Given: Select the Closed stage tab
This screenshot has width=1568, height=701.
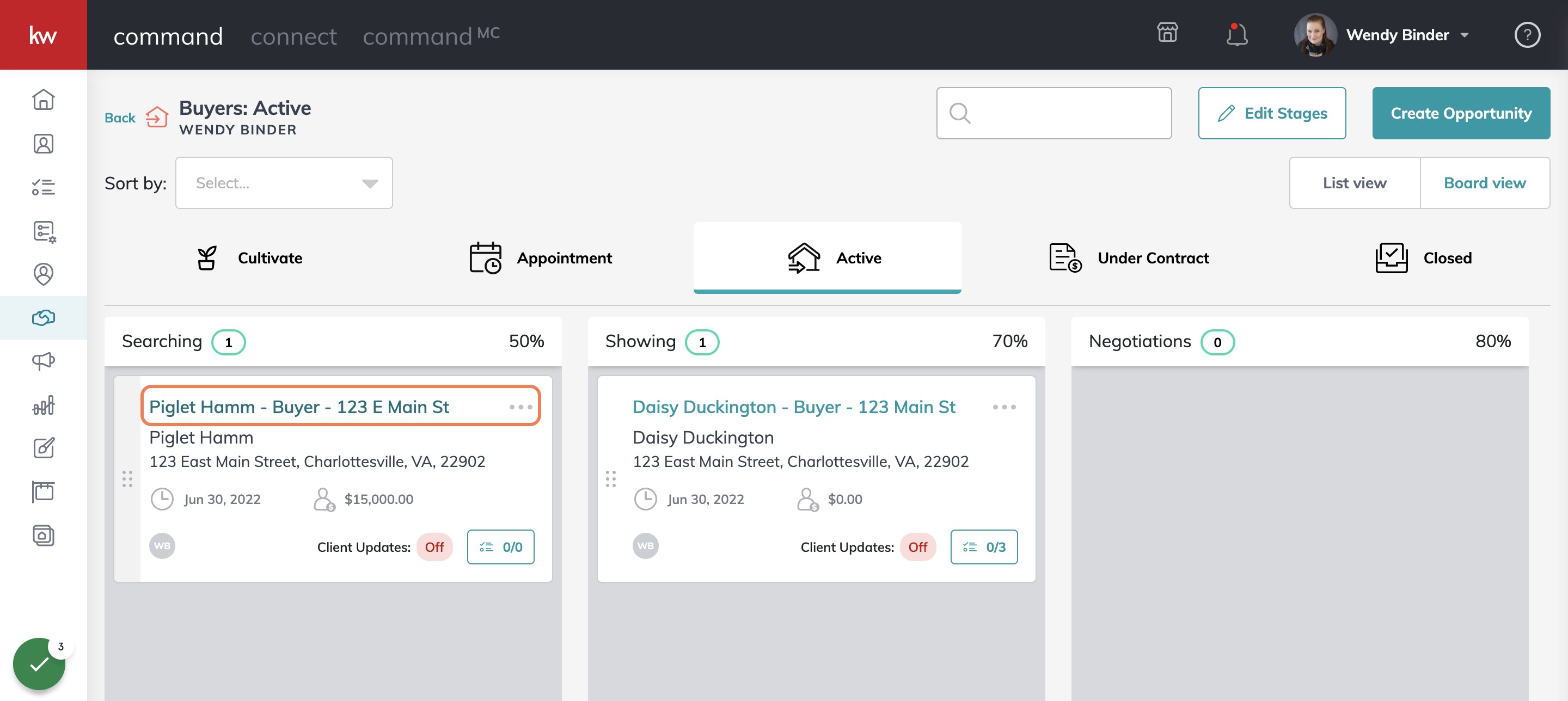Looking at the screenshot, I should 1423,258.
